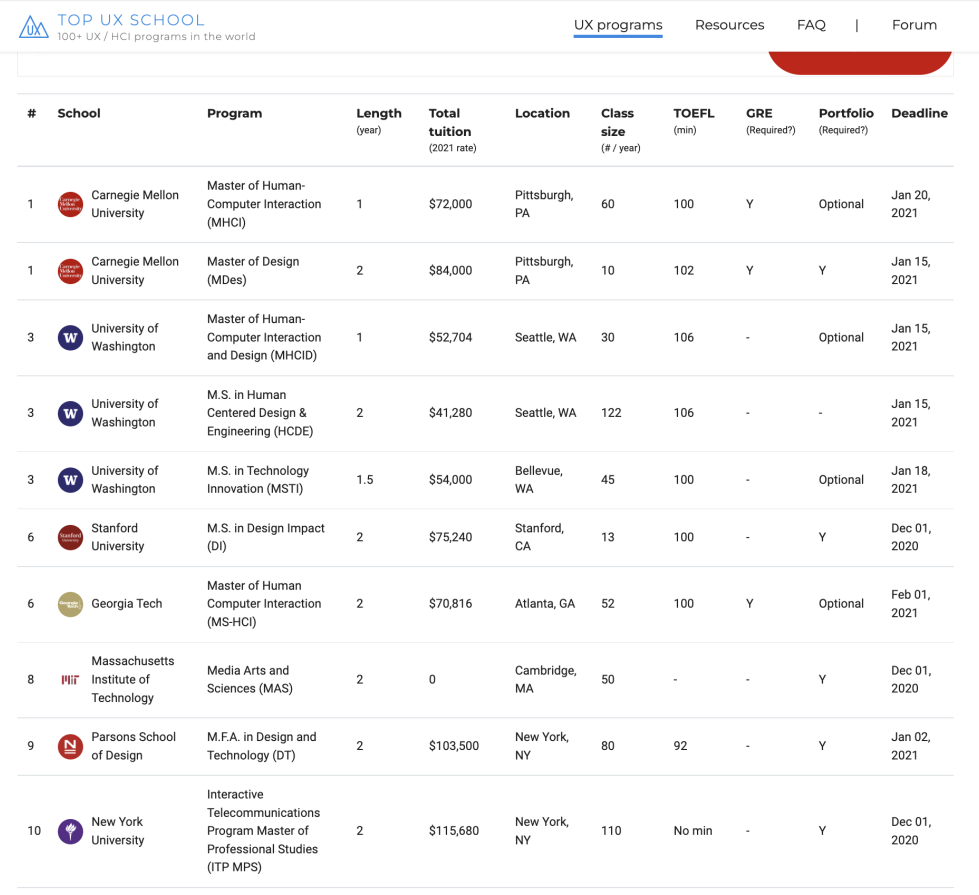This screenshot has height=895, width=979.
Task: Click the $70,816 tuition value
Action: [450, 604]
